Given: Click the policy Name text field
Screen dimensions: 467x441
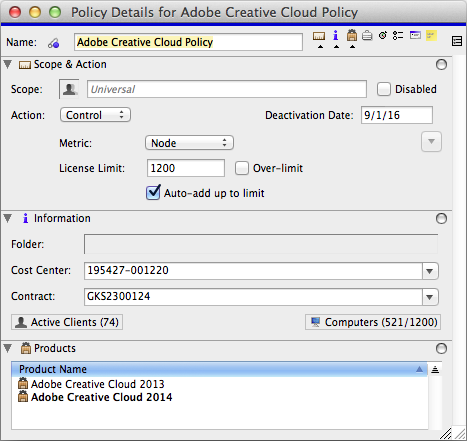Looking at the screenshot, I should tap(189, 42).
